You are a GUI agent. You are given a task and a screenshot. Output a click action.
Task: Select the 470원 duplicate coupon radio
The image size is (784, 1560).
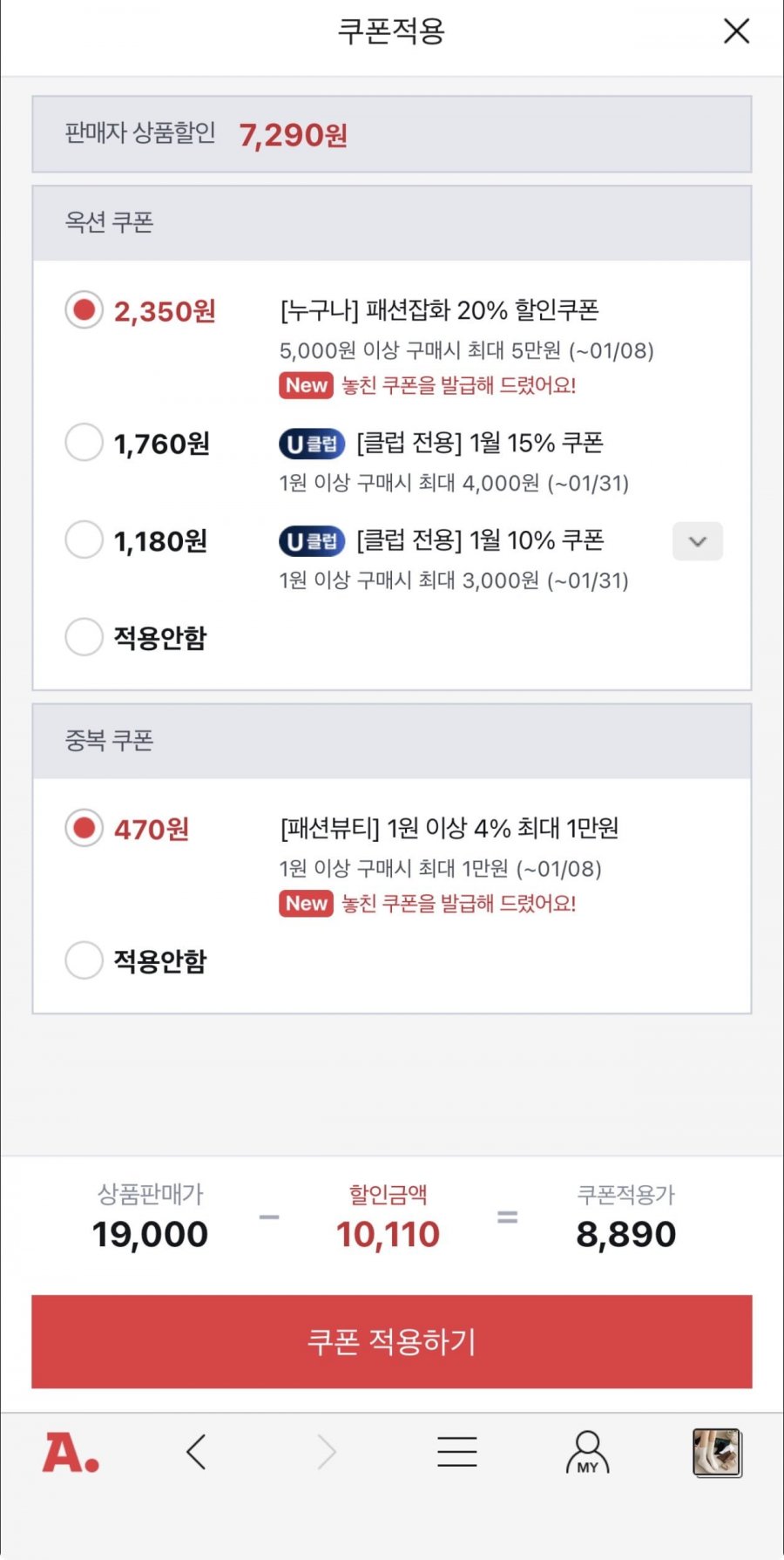(x=84, y=828)
